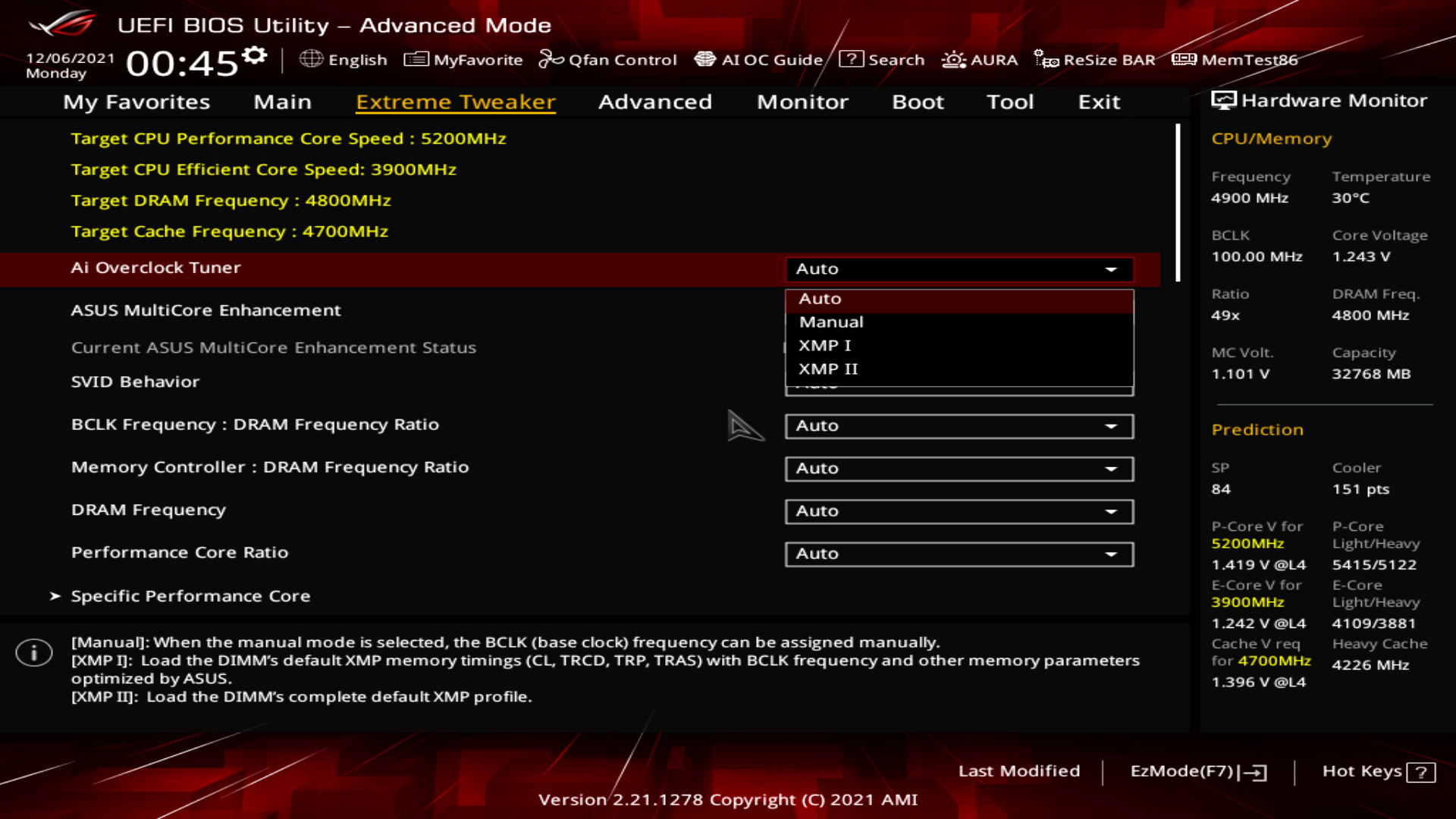Click the settings gear next to clock
Screen dimensions: 1456x819
tap(256, 55)
